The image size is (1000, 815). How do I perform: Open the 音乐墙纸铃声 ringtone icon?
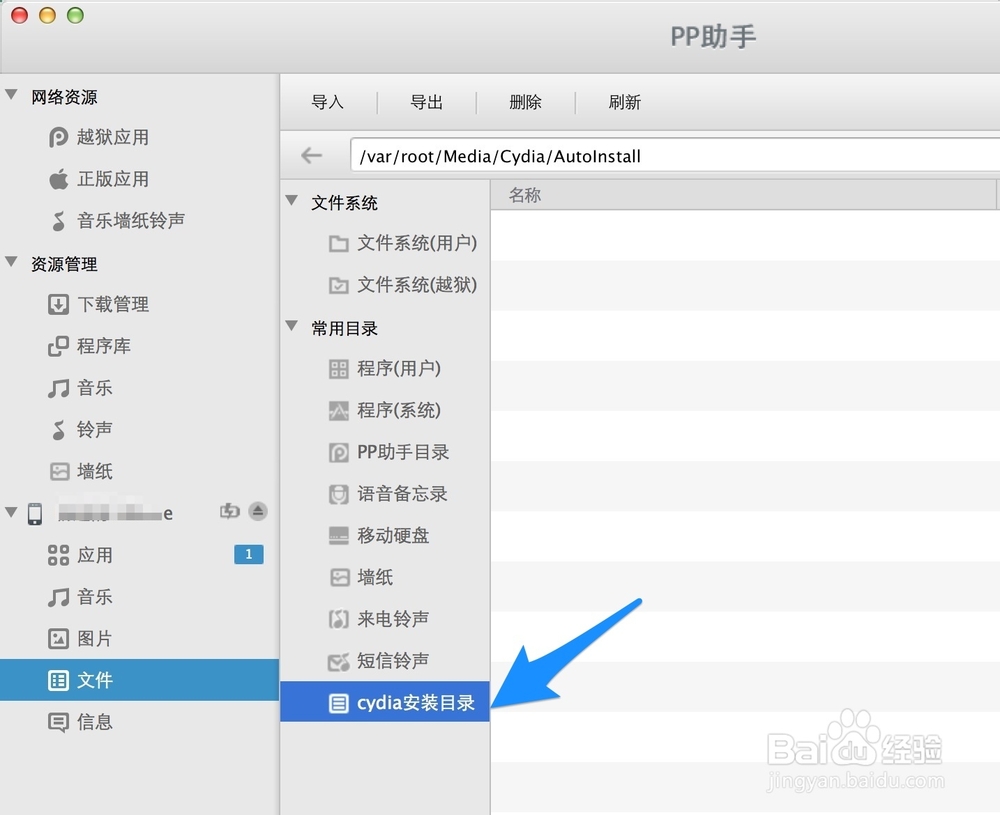click(x=58, y=221)
